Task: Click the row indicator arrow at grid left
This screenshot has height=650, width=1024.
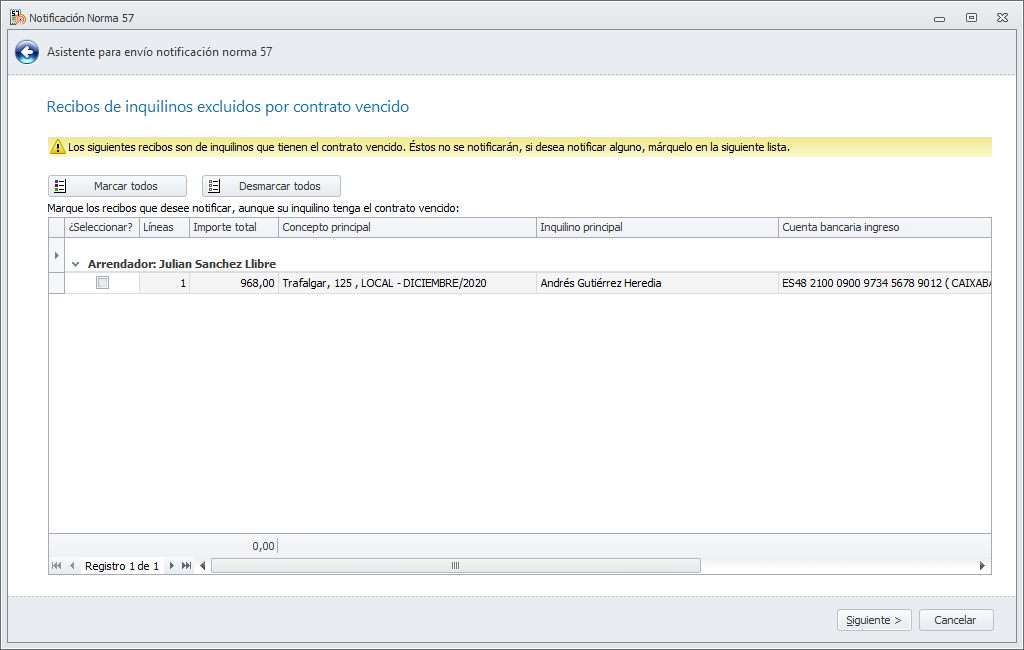Action: point(57,255)
